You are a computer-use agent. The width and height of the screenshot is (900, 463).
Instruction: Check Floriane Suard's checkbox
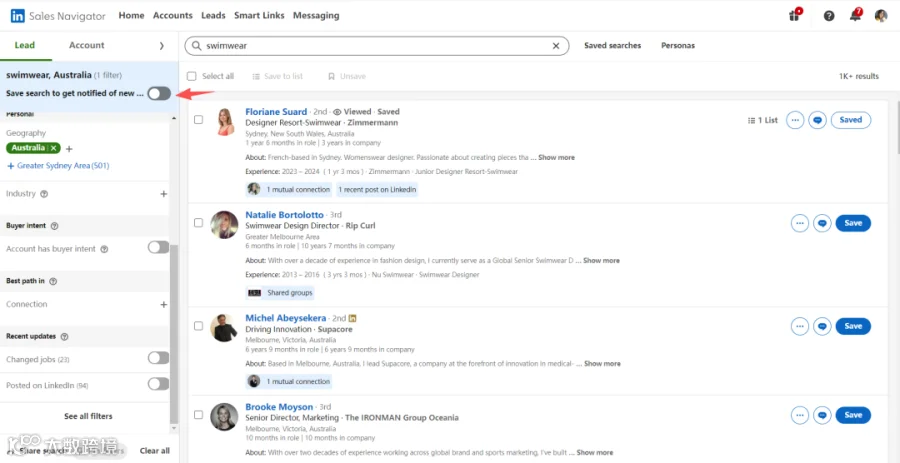198,119
